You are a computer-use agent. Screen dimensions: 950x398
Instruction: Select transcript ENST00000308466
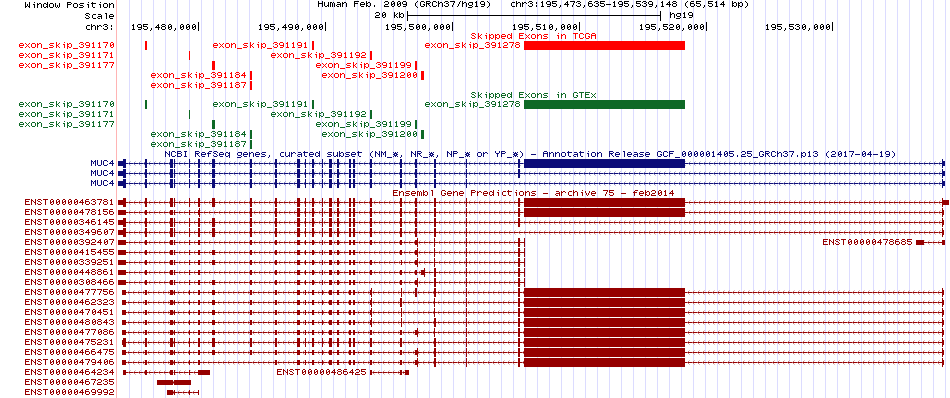pyautogui.click(x=70, y=282)
